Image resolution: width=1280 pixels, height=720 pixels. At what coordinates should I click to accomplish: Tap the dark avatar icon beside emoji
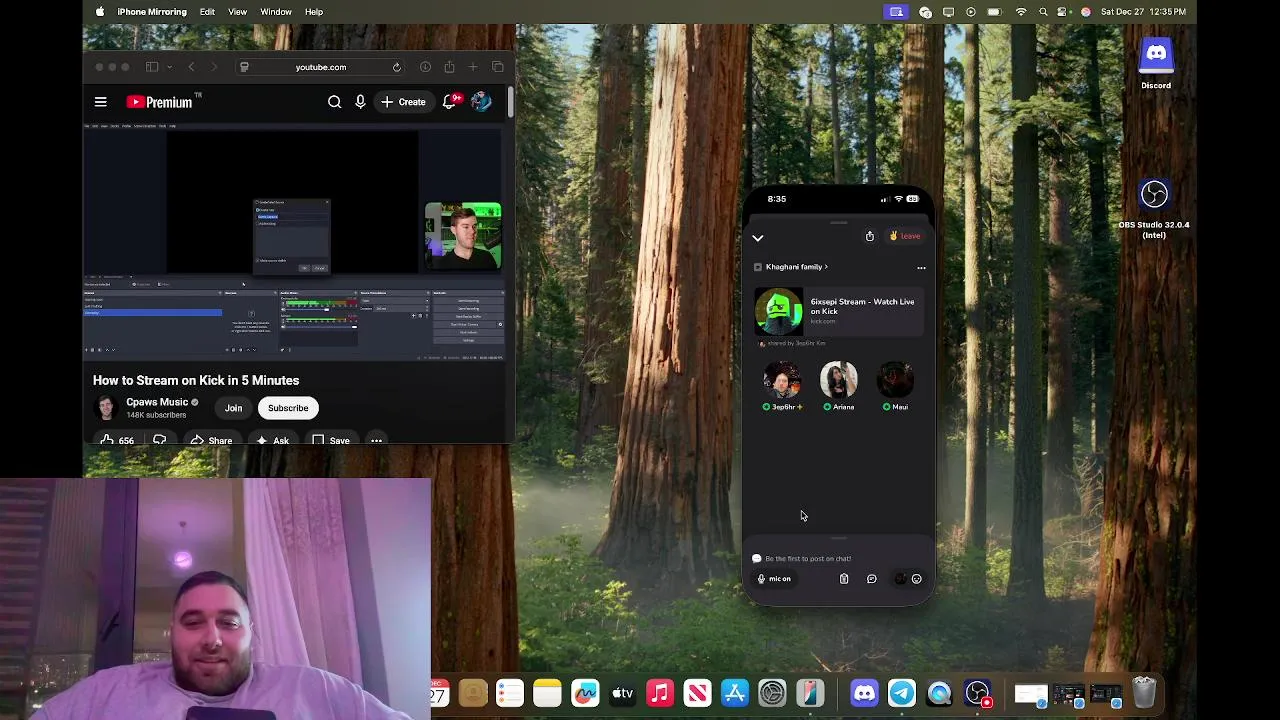[x=900, y=579]
